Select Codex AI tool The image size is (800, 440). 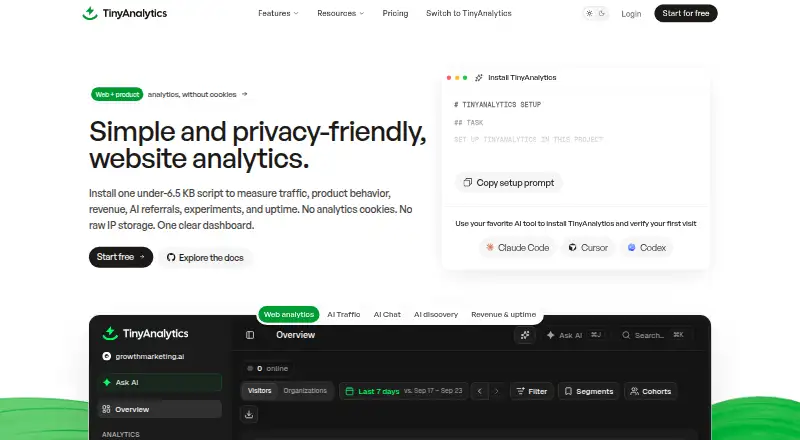click(x=646, y=248)
